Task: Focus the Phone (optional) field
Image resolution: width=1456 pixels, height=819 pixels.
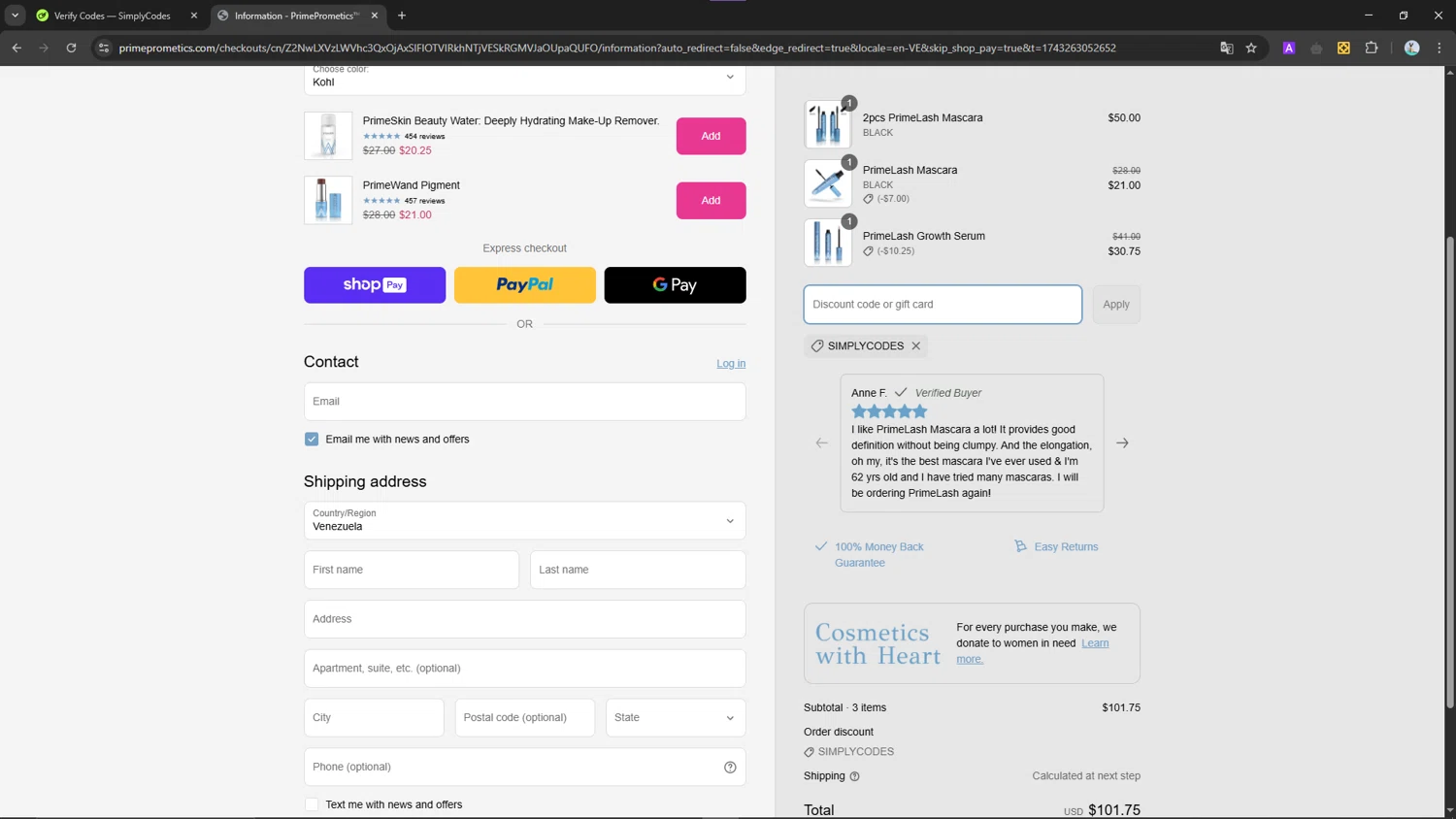Action: coord(524,768)
